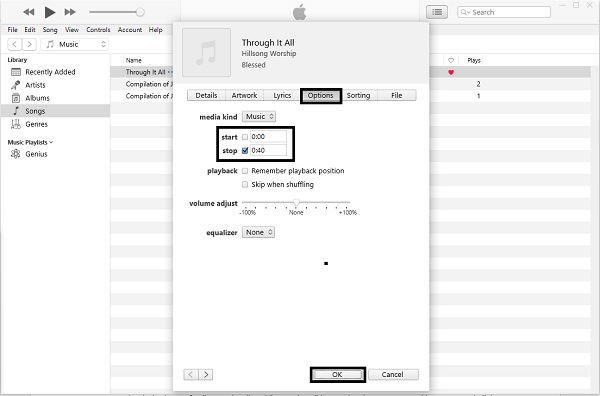
Task: Switch to the Artwork tab
Action: coord(245,95)
